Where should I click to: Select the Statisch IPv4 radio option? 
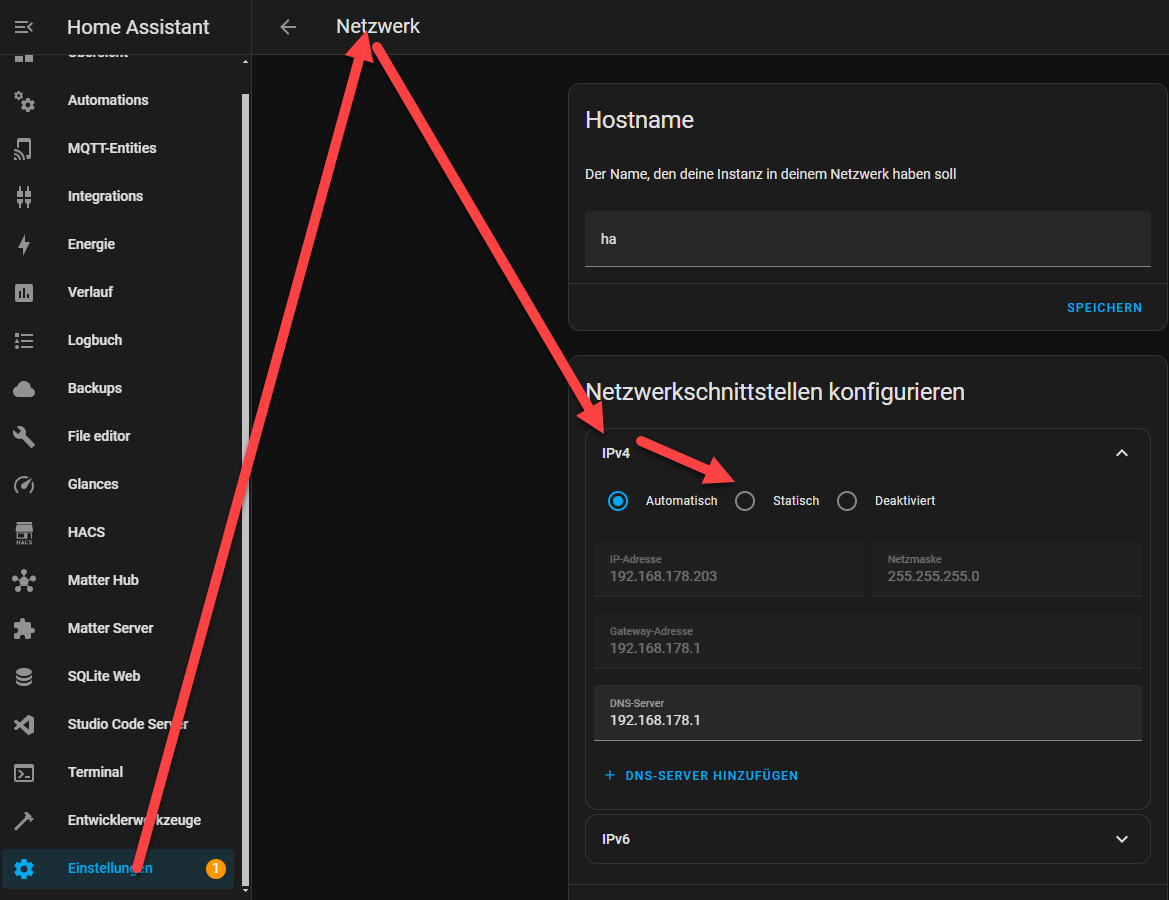point(745,501)
